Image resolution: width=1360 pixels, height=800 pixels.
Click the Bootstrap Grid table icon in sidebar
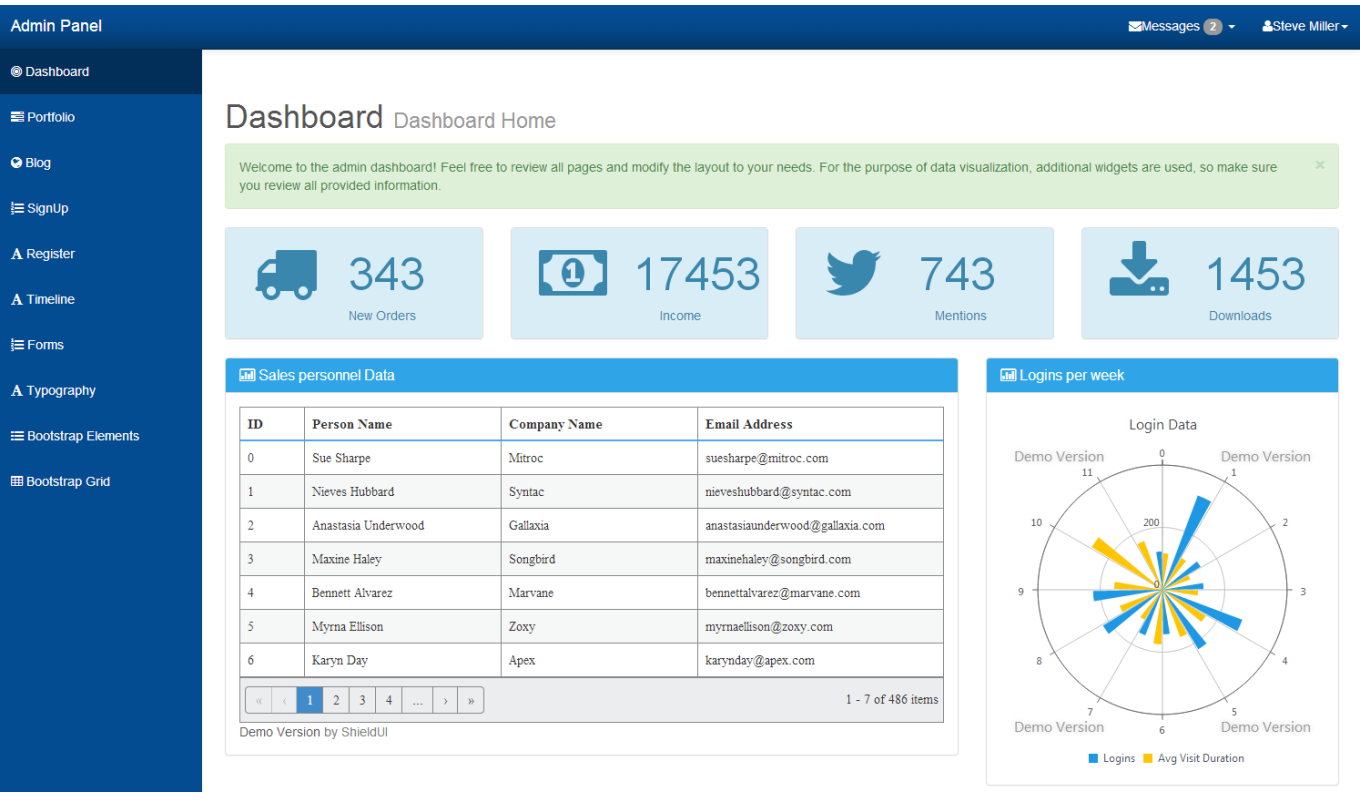click(x=16, y=482)
